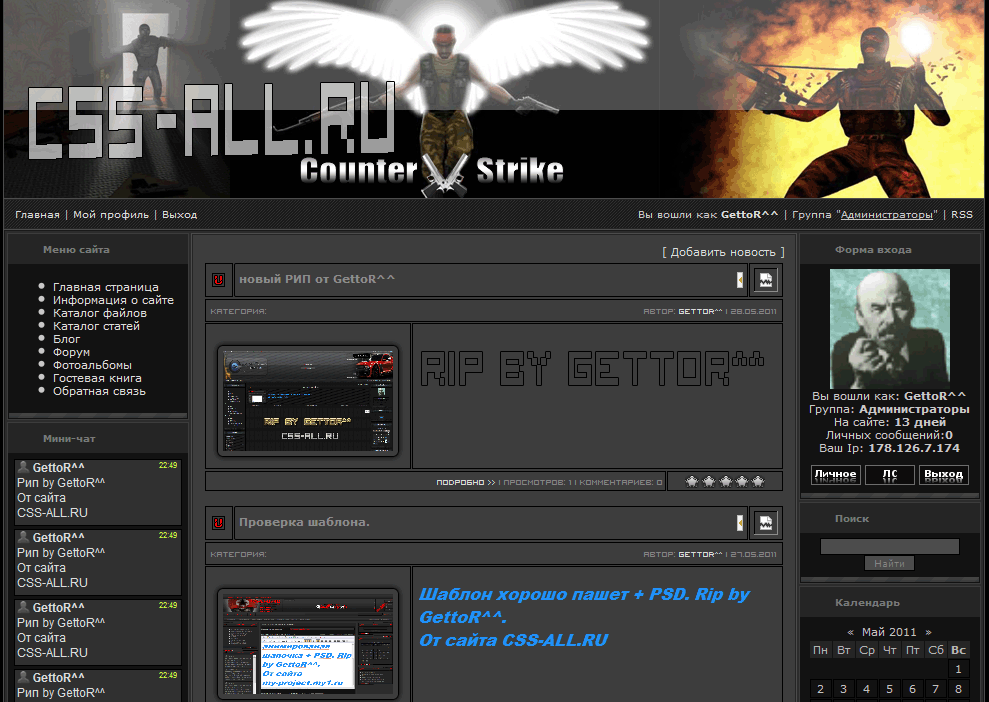Open the thumbnail of the "Проверка шаблона." post

point(308,643)
